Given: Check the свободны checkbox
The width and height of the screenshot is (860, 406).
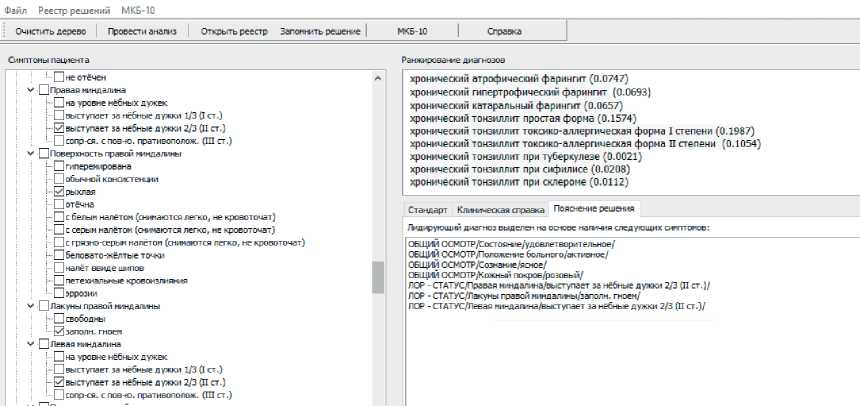Looking at the screenshot, I should click(59, 319).
